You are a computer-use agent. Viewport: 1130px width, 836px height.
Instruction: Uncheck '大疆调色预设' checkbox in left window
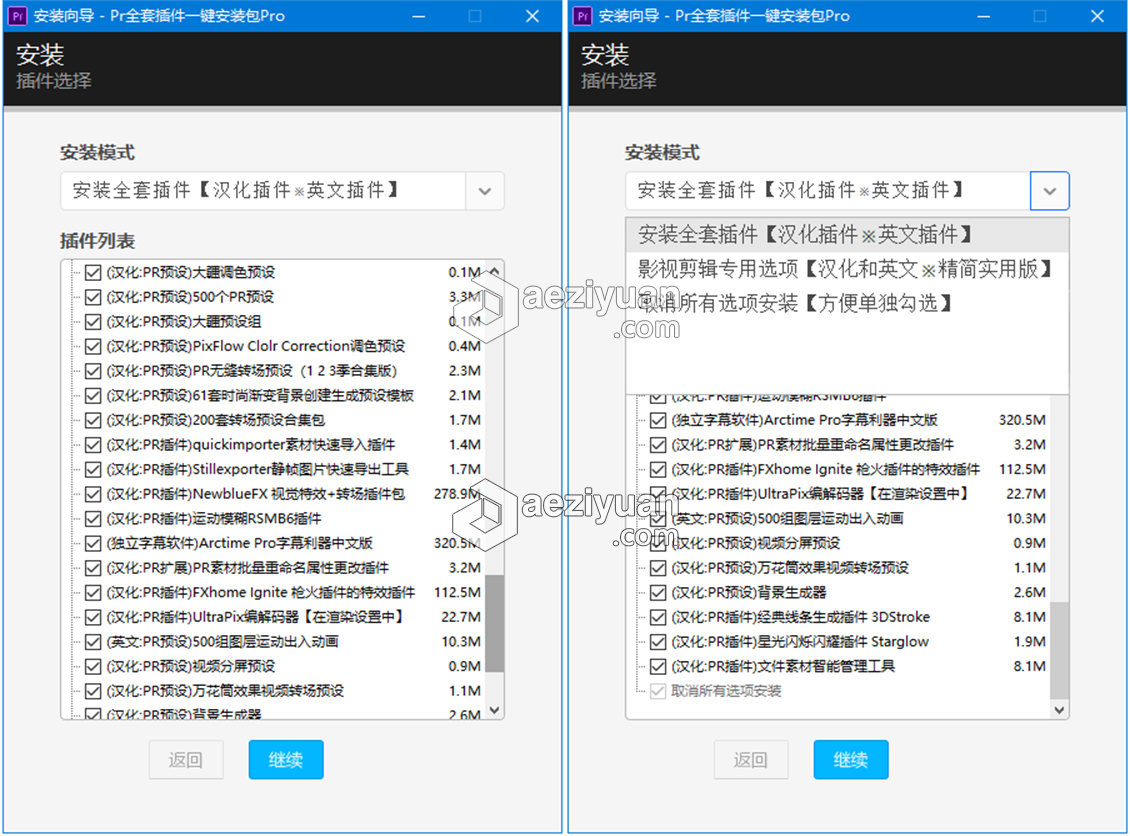pyautogui.click(x=93, y=272)
